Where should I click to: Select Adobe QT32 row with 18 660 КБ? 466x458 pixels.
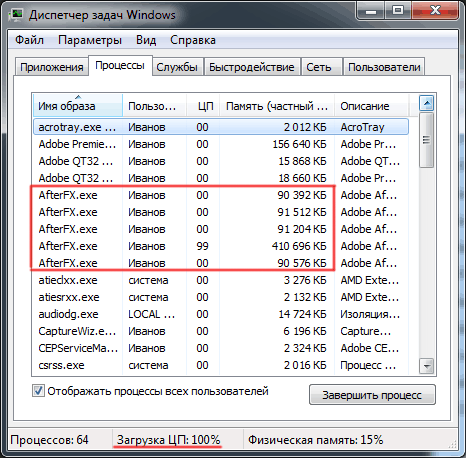221,178
